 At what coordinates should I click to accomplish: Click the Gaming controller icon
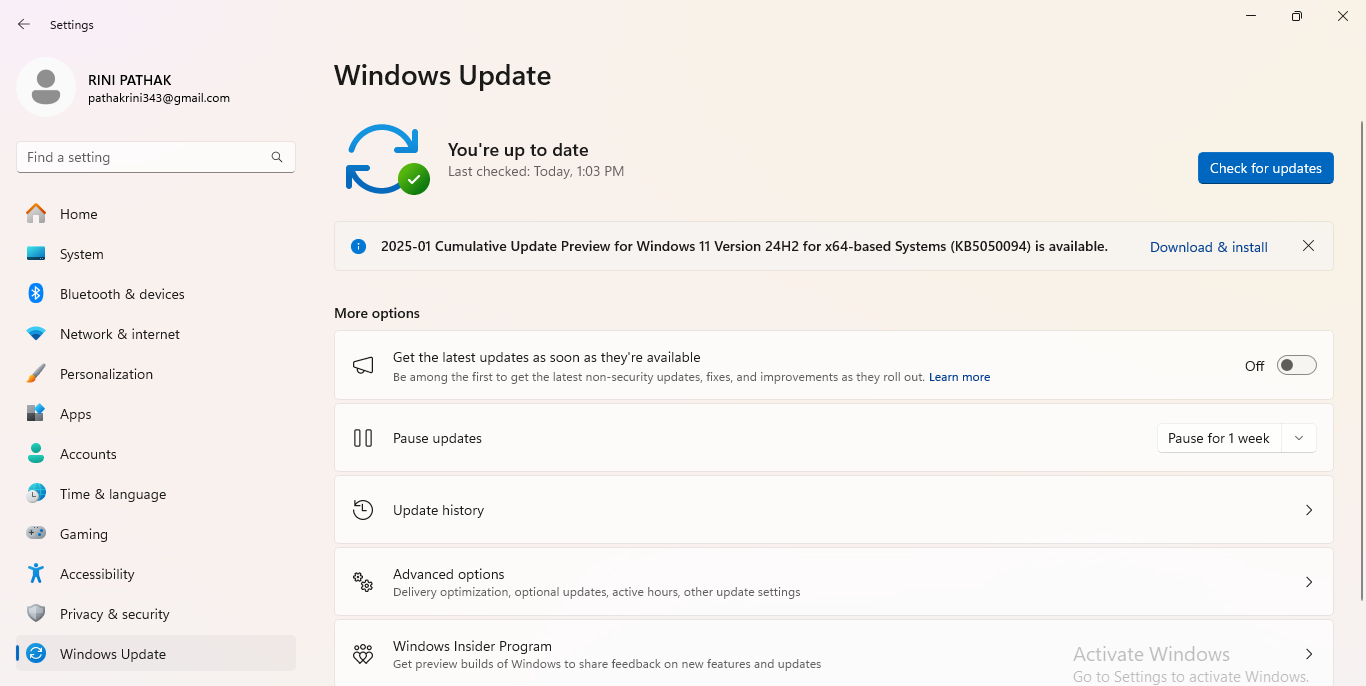coord(36,534)
